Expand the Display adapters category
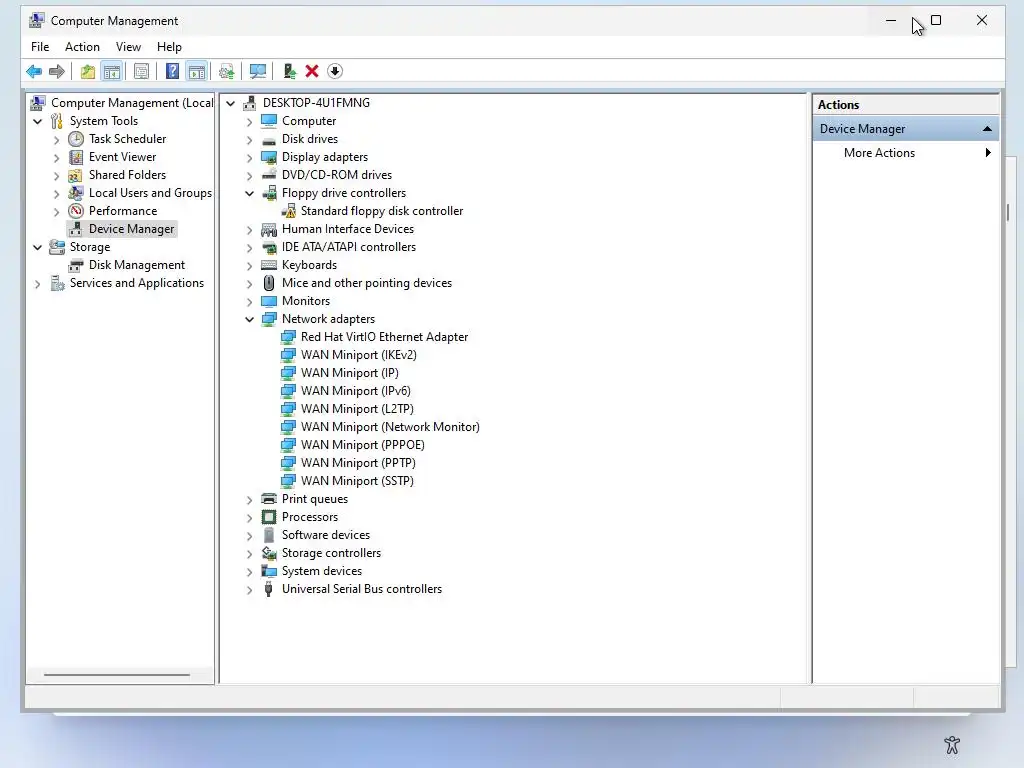This screenshot has width=1024, height=768. (x=249, y=157)
